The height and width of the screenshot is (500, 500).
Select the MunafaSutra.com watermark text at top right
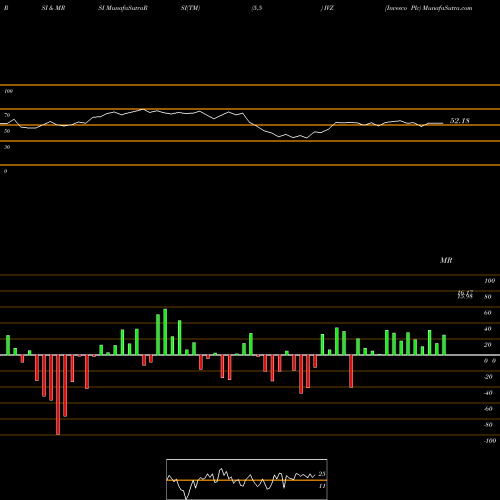tap(447, 8)
